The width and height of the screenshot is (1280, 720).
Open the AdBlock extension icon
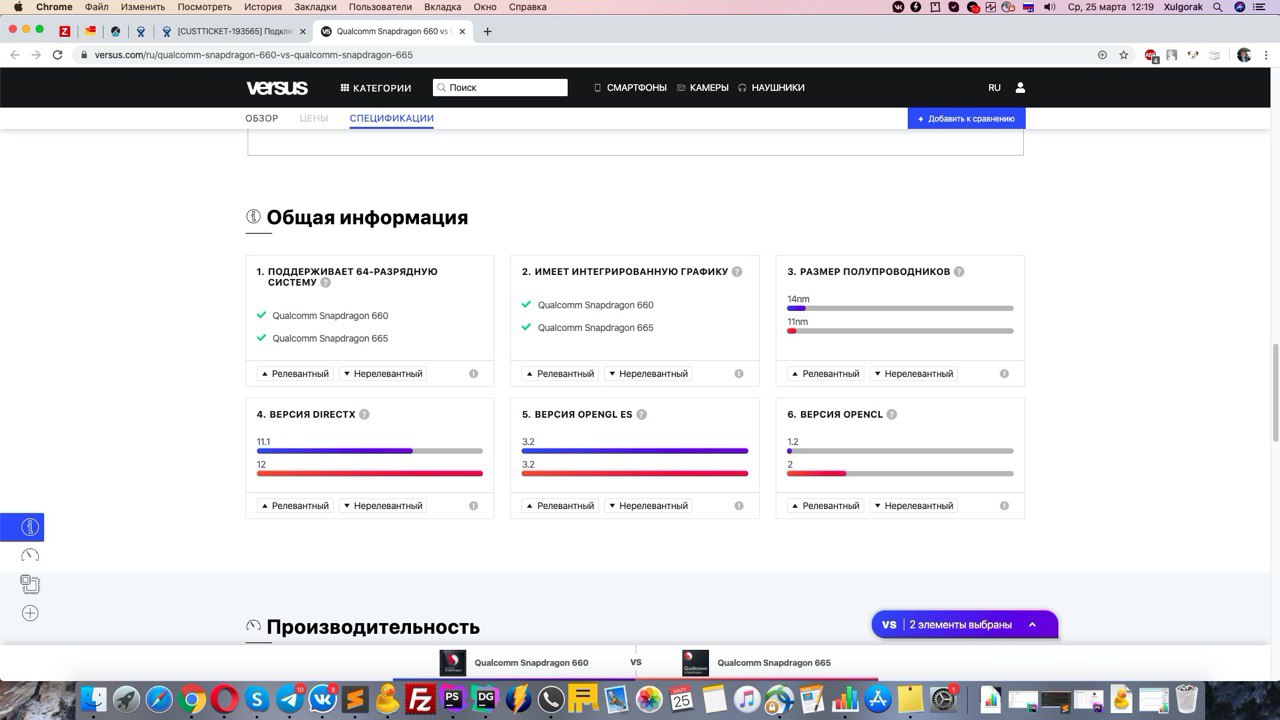[1151, 55]
